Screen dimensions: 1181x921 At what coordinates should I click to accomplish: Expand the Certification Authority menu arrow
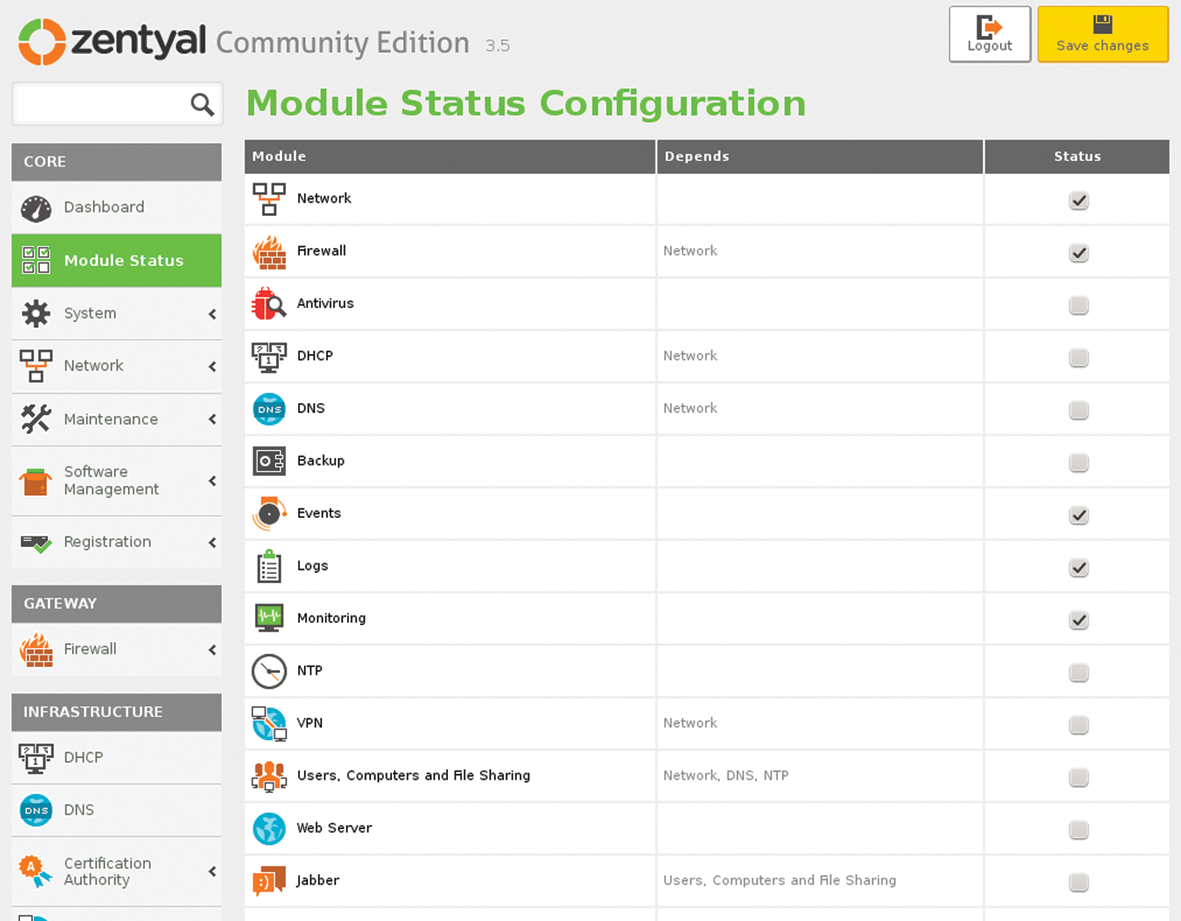[212, 872]
